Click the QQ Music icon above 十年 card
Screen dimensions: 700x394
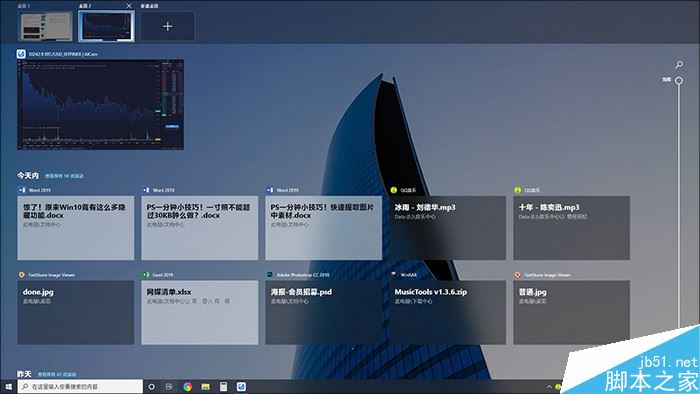(x=517, y=190)
